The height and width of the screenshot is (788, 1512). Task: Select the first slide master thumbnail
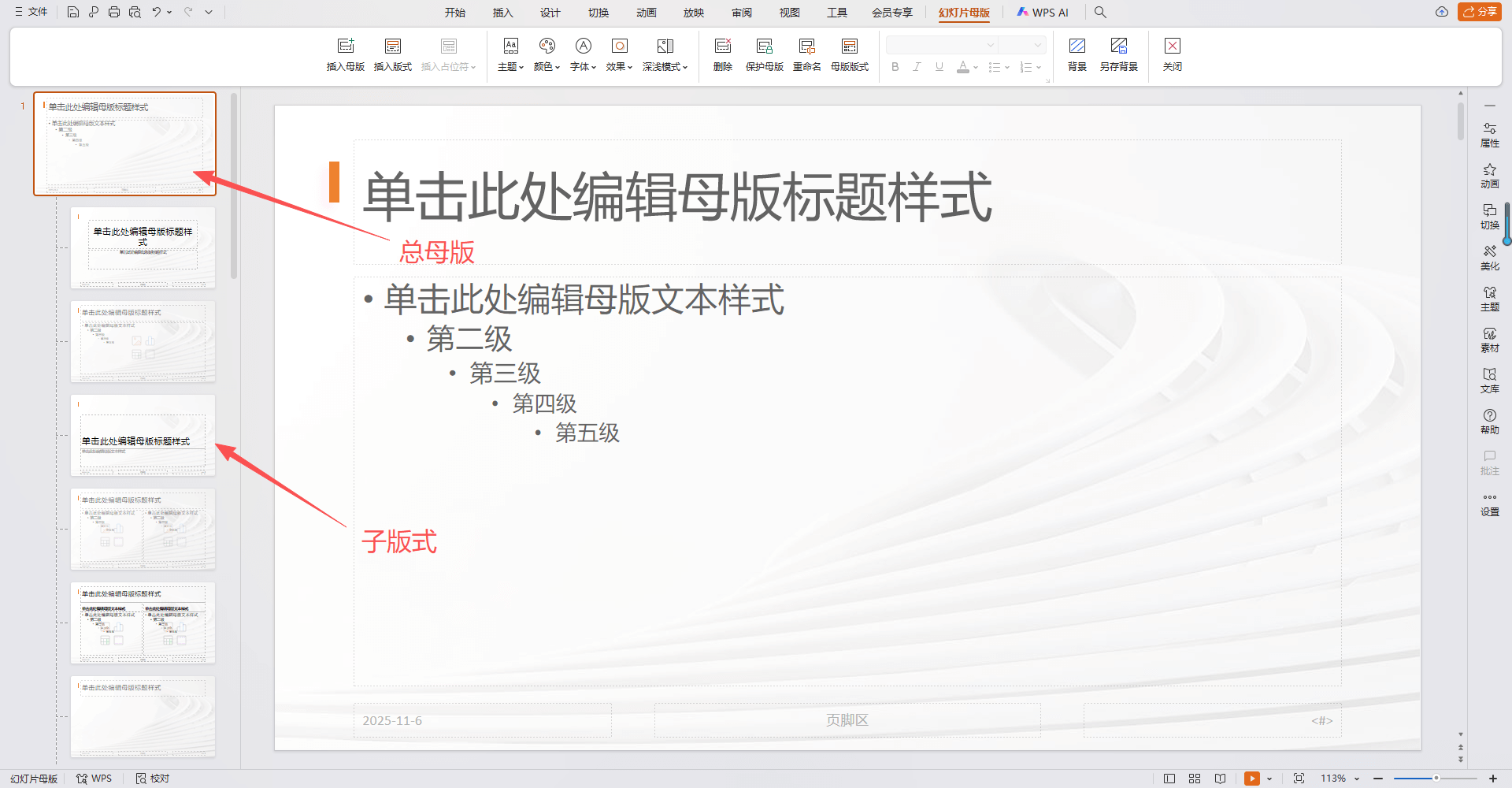[124, 143]
